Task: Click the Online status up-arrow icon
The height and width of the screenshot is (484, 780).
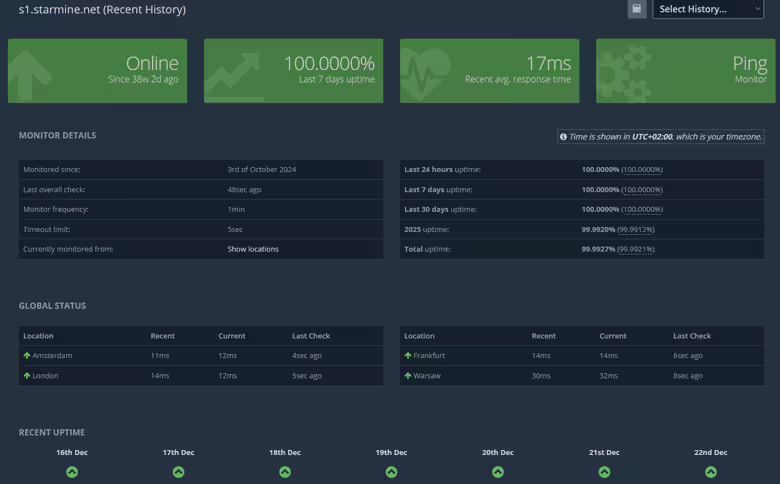Action: [30, 73]
